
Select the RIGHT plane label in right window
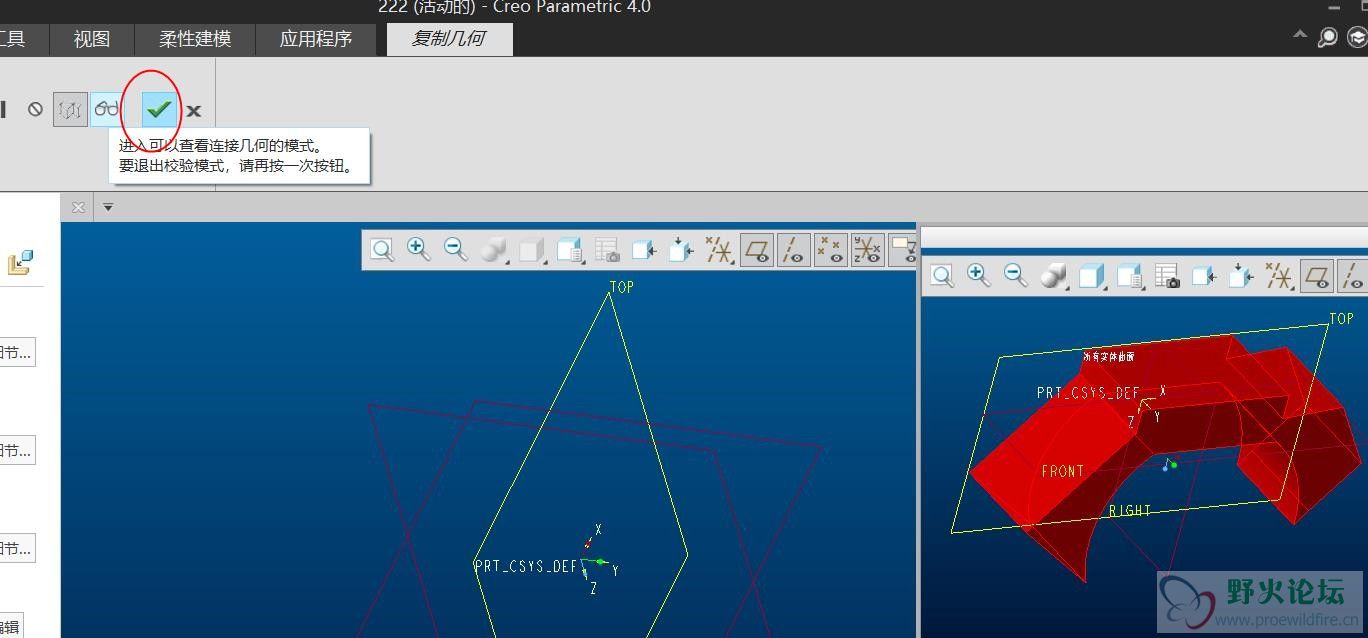(x=1130, y=510)
